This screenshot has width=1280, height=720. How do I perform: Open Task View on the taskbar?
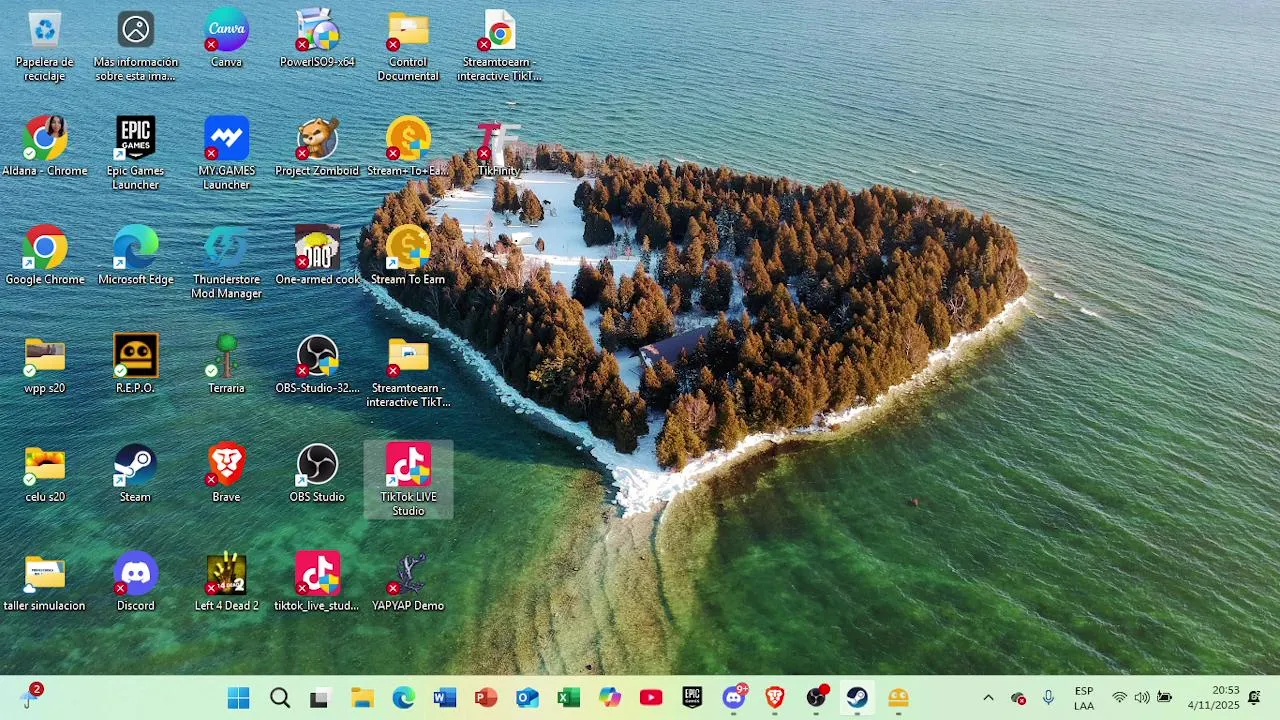(320, 698)
